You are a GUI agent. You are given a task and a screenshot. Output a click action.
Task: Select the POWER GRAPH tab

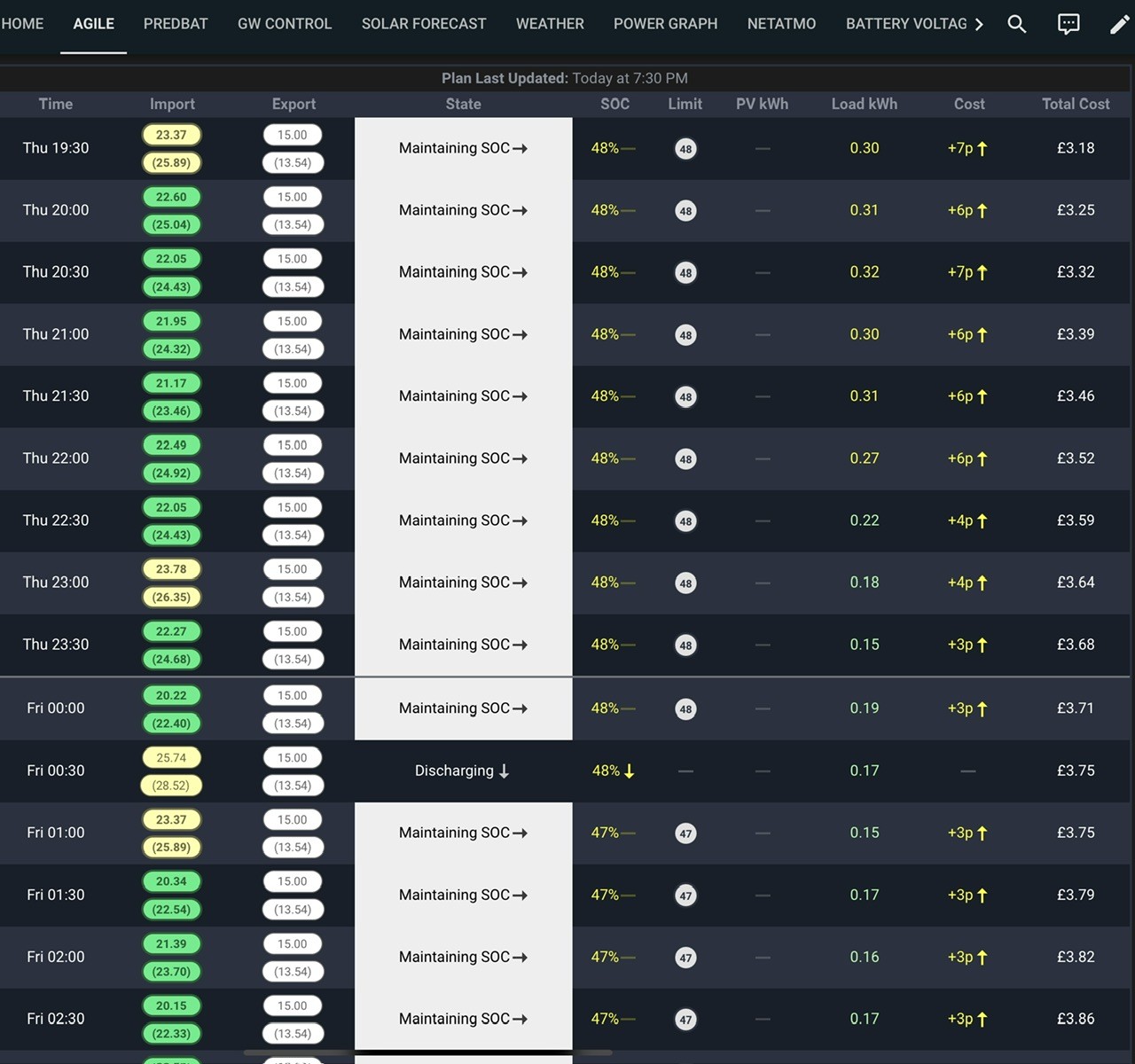pos(665,24)
